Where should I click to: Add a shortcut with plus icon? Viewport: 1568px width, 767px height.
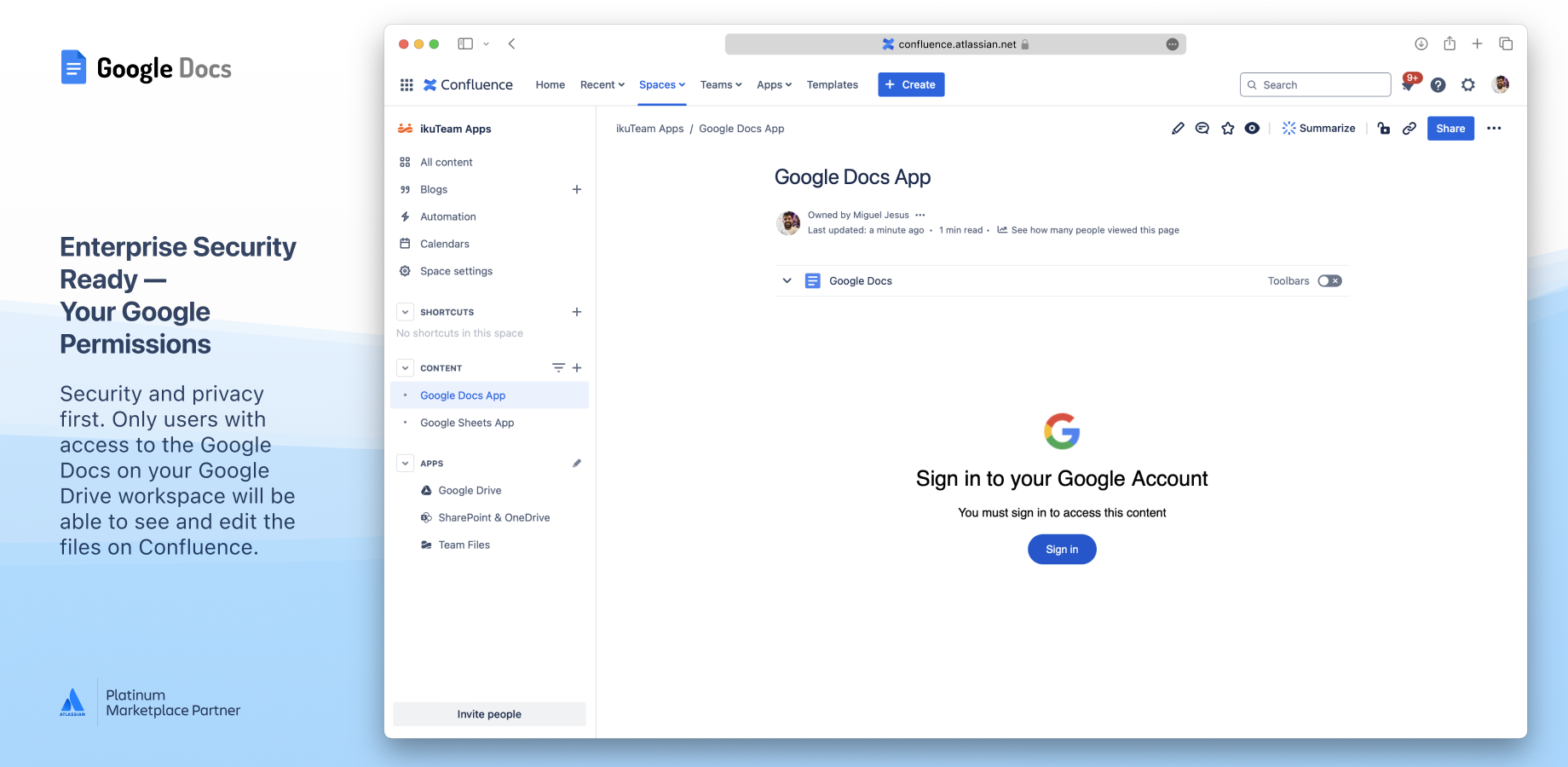(577, 312)
